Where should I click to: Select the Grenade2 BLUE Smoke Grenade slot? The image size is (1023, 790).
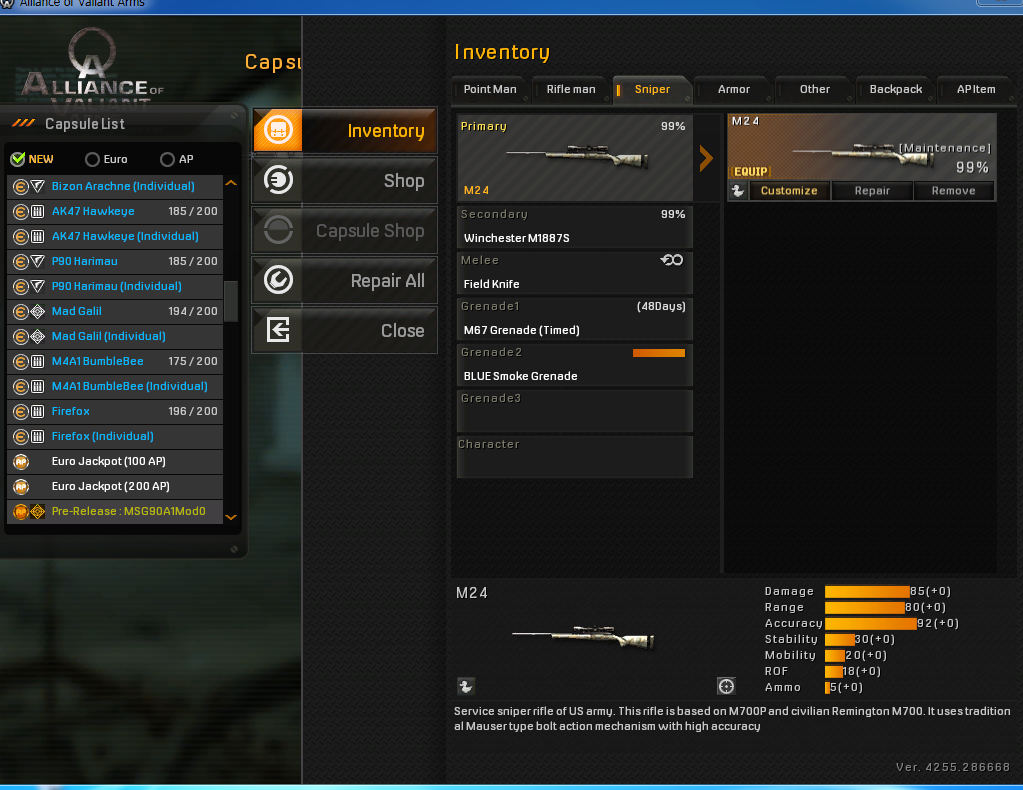tap(574, 365)
